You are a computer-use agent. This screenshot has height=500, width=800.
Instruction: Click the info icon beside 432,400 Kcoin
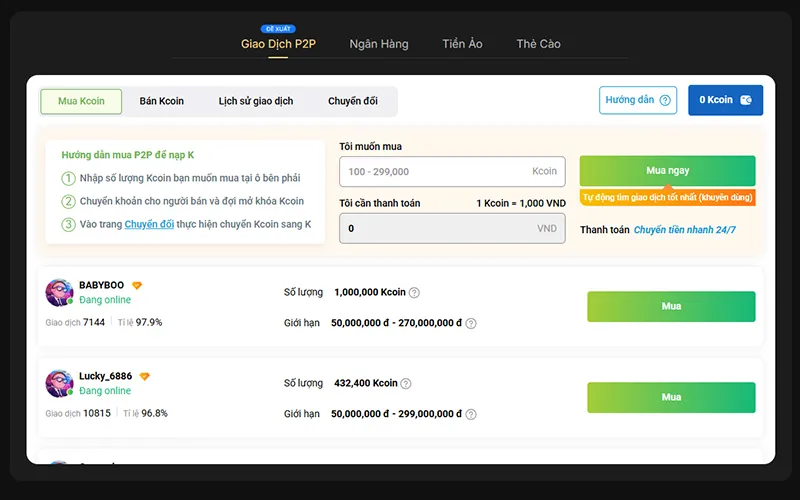tap(406, 384)
